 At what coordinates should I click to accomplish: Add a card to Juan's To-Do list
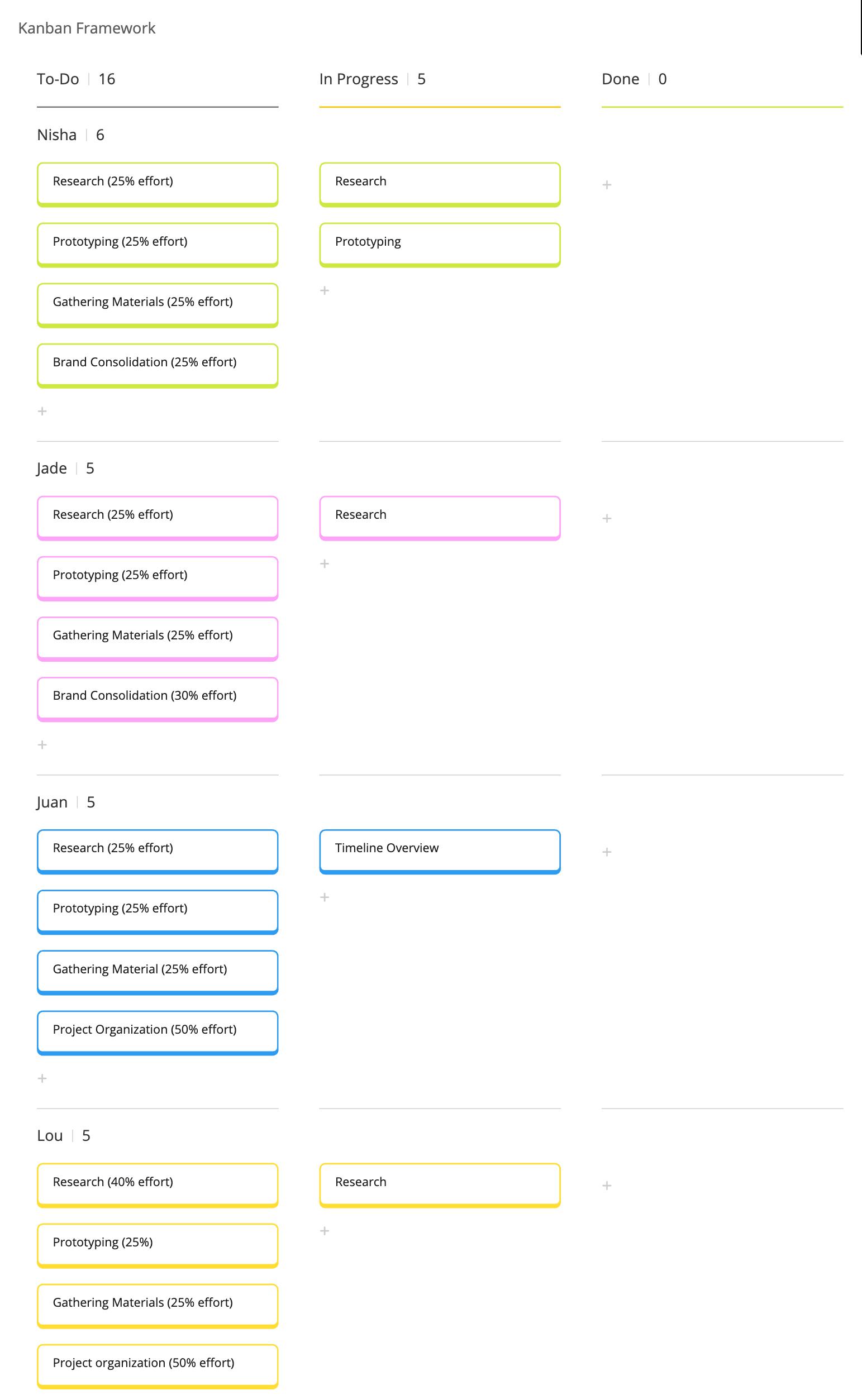pyautogui.click(x=42, y=1079)
